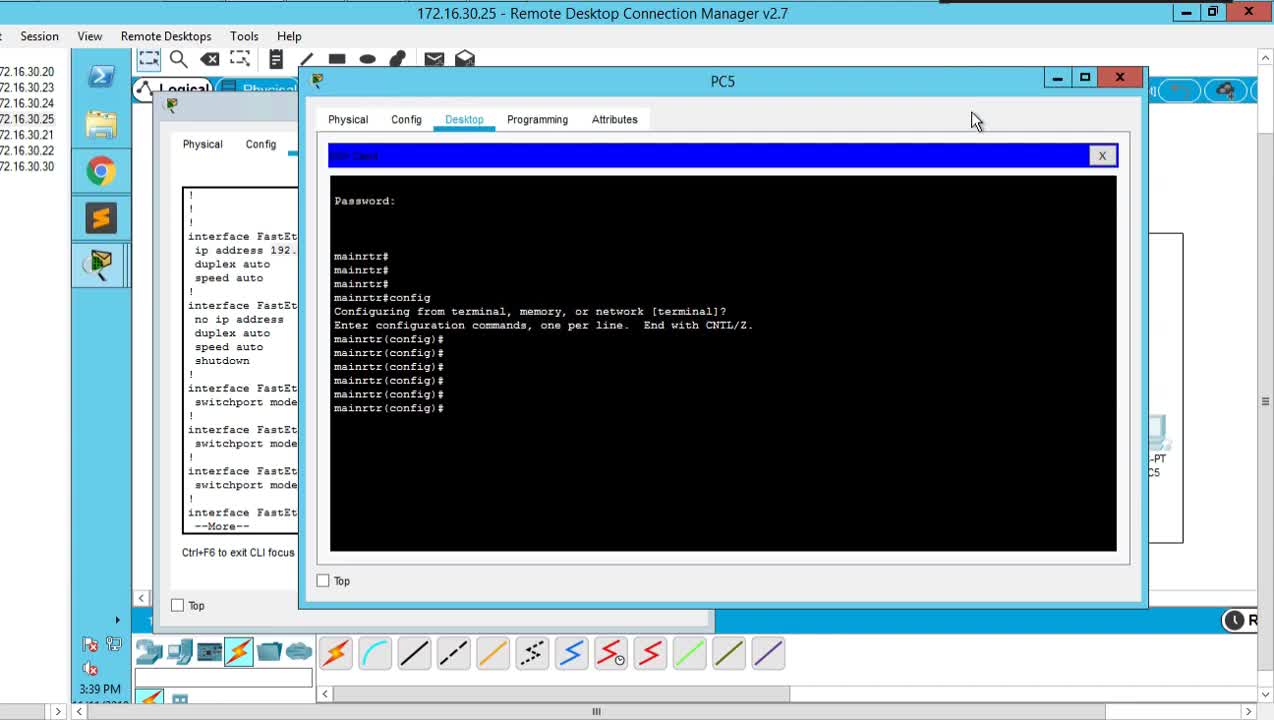Image resolution: width=1274 pixels, height=720 pixels.
Task: Choose the Draw Ellipse tool
Action: pyautogui.click(x=368, y=59)
